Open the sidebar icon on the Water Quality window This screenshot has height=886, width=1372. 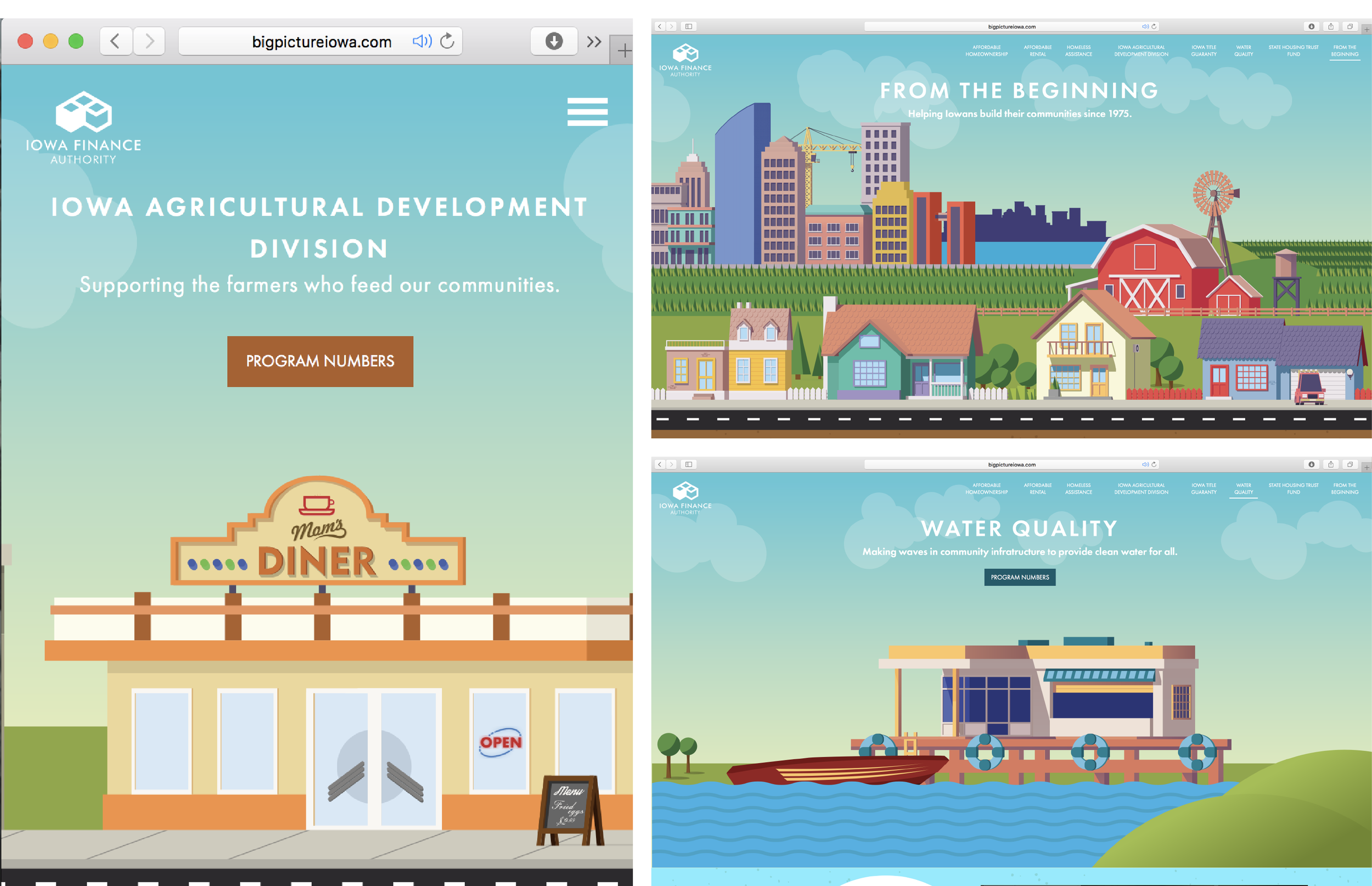tap(688, 464)
